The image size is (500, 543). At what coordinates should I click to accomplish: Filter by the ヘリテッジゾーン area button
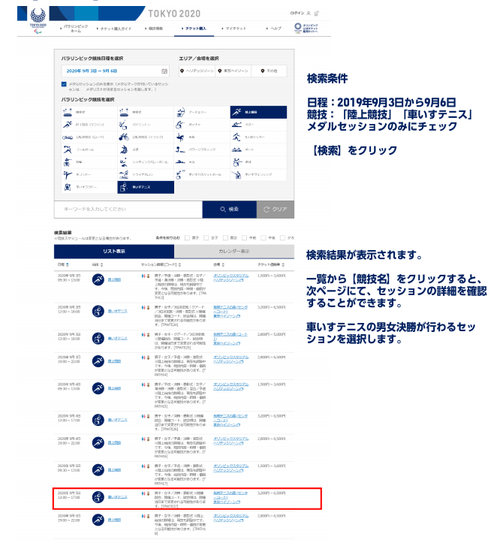click(x=197, y=71)
